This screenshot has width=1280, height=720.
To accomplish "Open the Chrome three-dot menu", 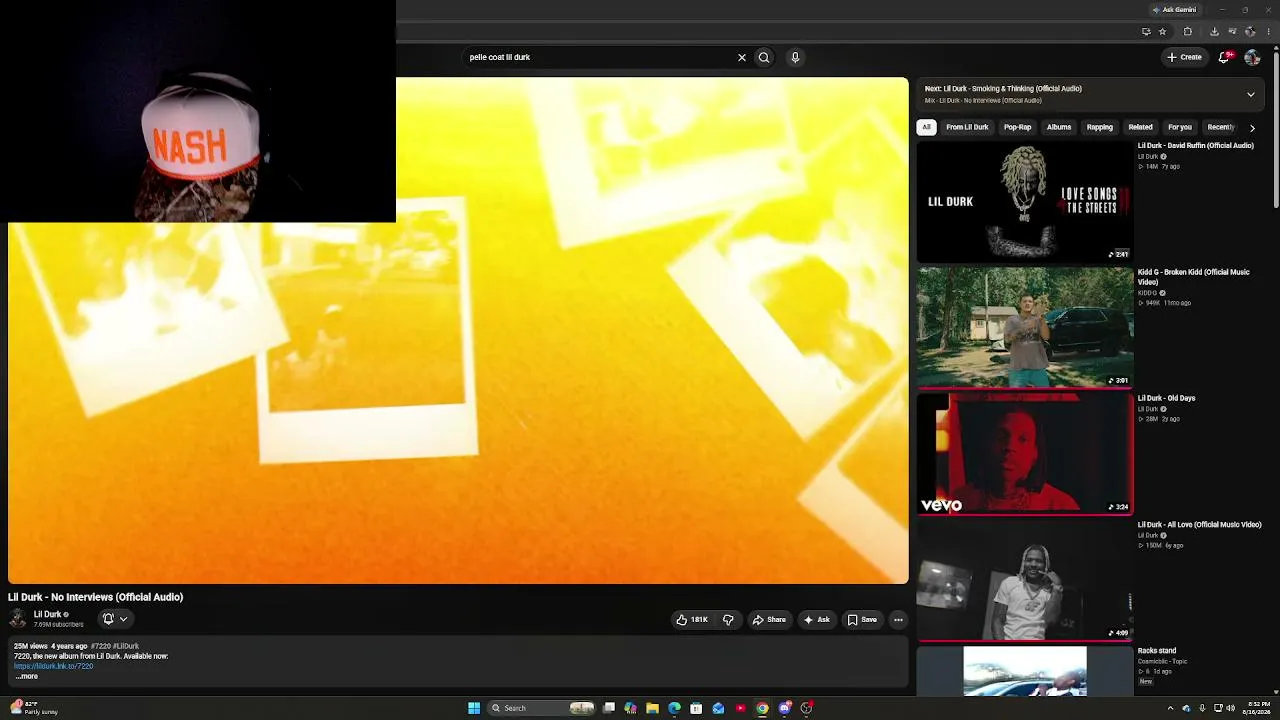I will coord(1268,31).
